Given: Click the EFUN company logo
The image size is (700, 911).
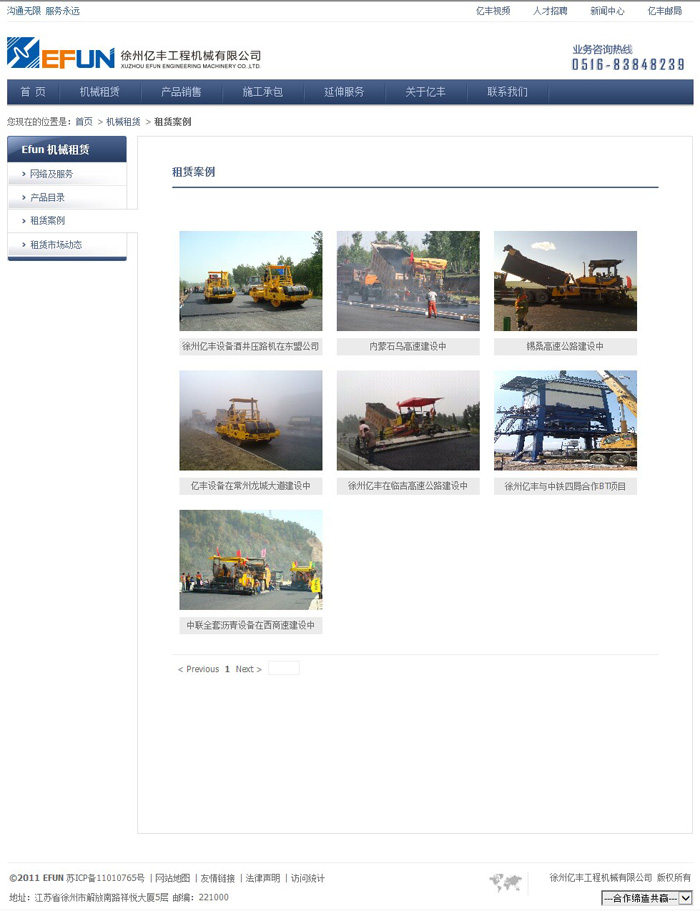Looking at the screenshot, I should point(134,53).
